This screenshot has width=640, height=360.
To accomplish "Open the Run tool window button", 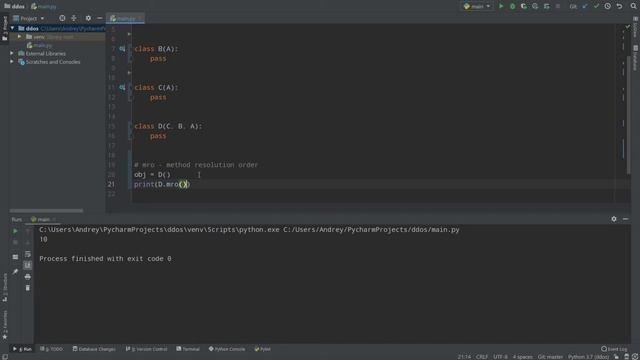I will [x=22, y=349].
